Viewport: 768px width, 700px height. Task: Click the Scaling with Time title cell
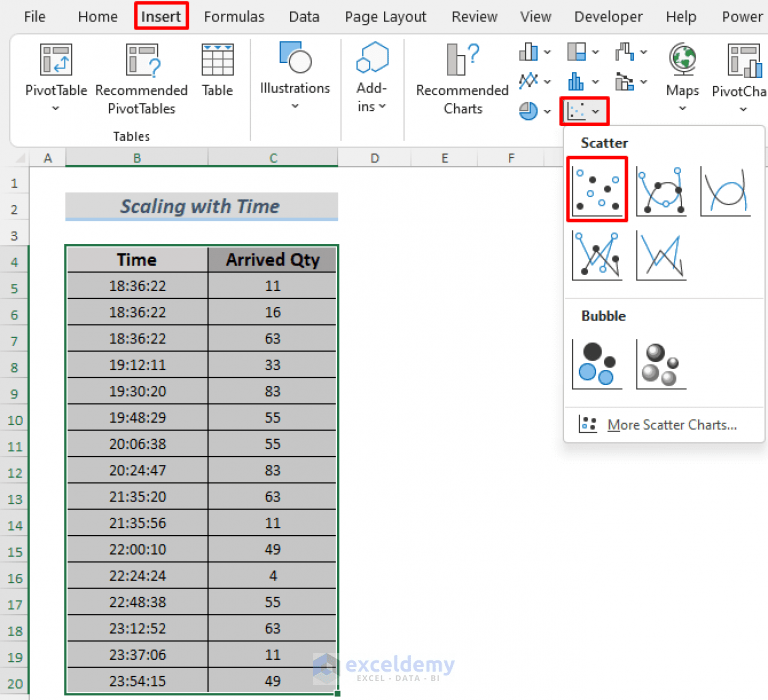[201, 206]
